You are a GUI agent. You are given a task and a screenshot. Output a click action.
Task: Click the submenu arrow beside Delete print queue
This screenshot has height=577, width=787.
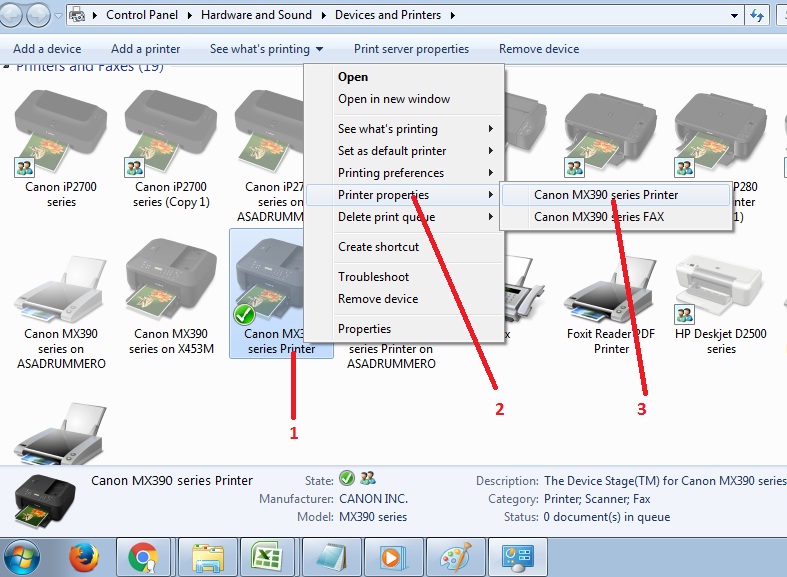click(x=491, y=217)
